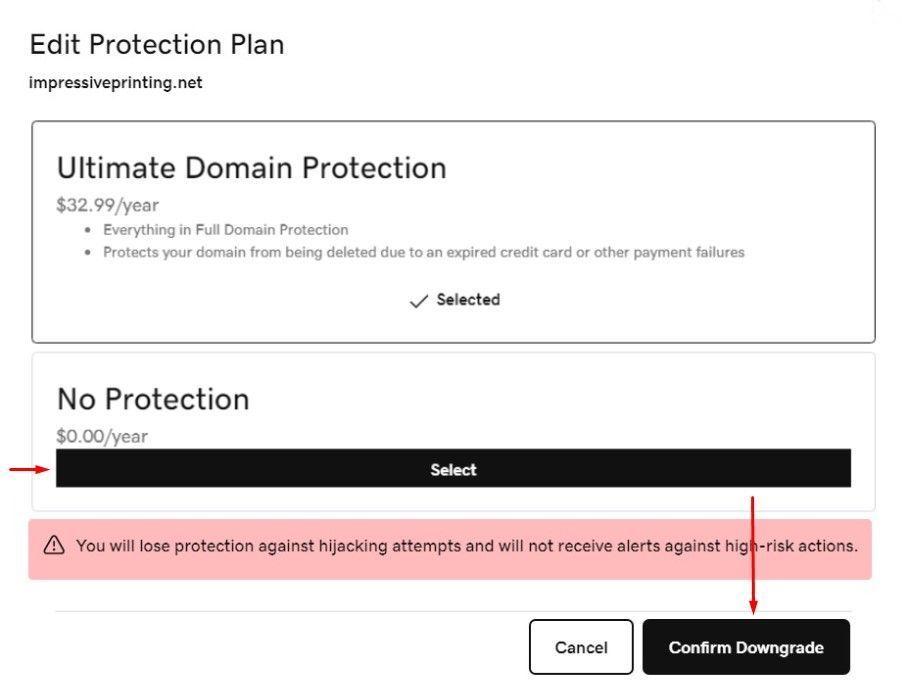
Task: Cancel editing the protection plan
Action: pos(581,647)
